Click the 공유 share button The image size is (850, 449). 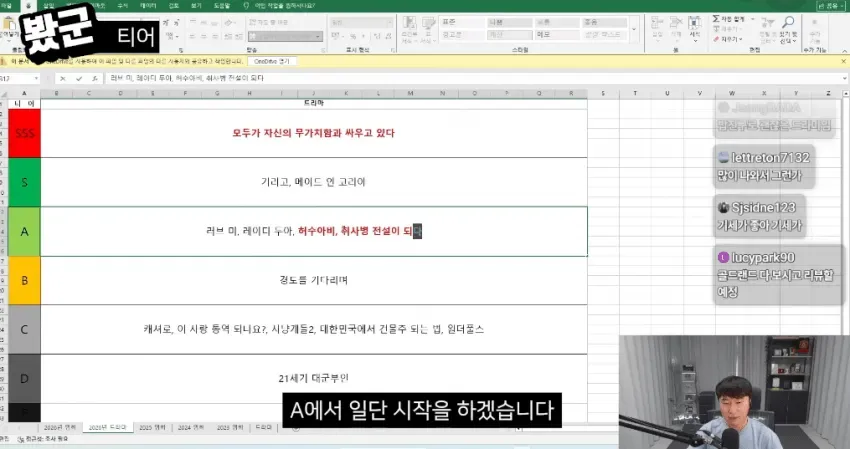coord(833,6)
